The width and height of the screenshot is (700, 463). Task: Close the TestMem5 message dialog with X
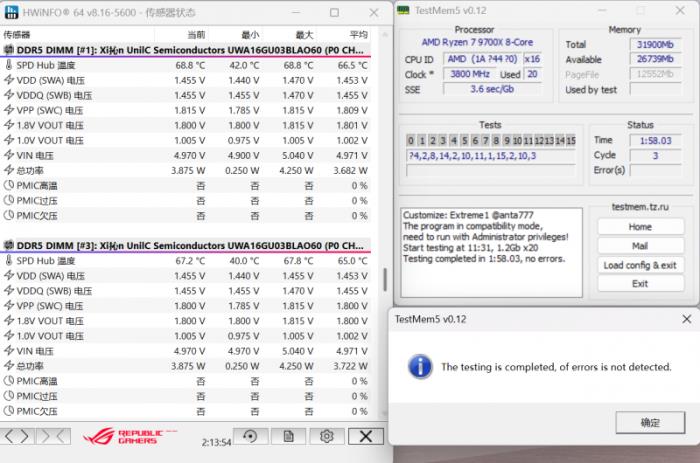tap(687, 319)
